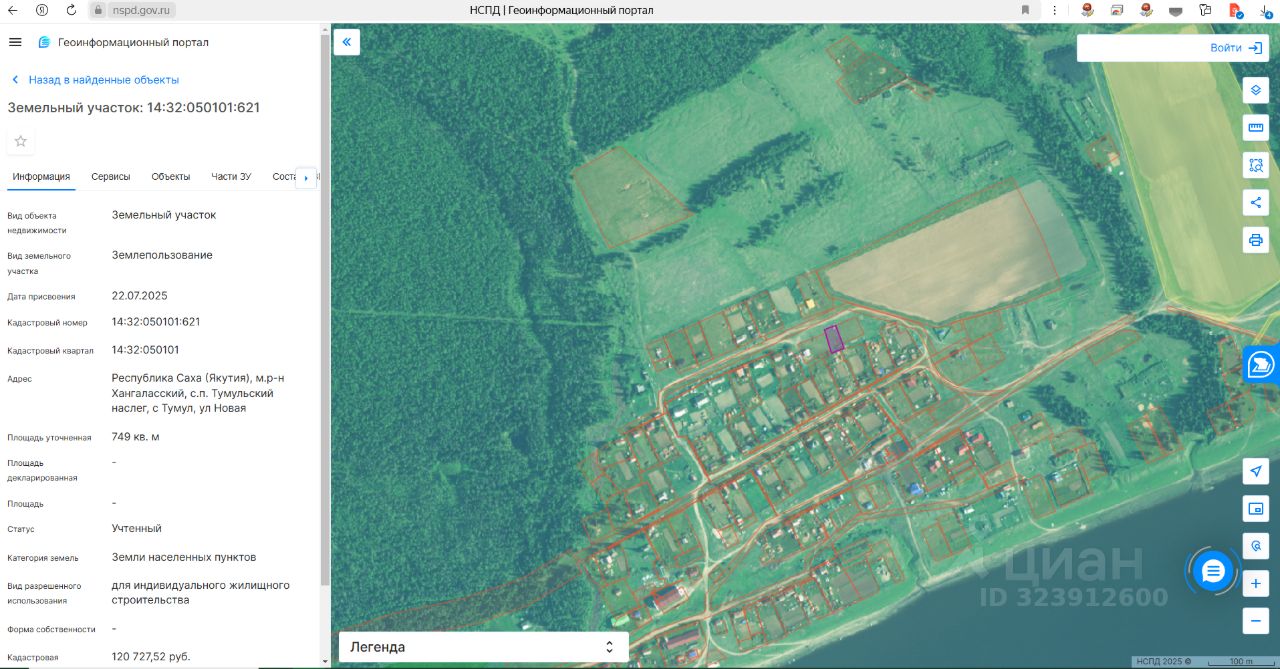Select the status value Учтенный
This screenshot has width=1280, height=669.
[137, 528]
